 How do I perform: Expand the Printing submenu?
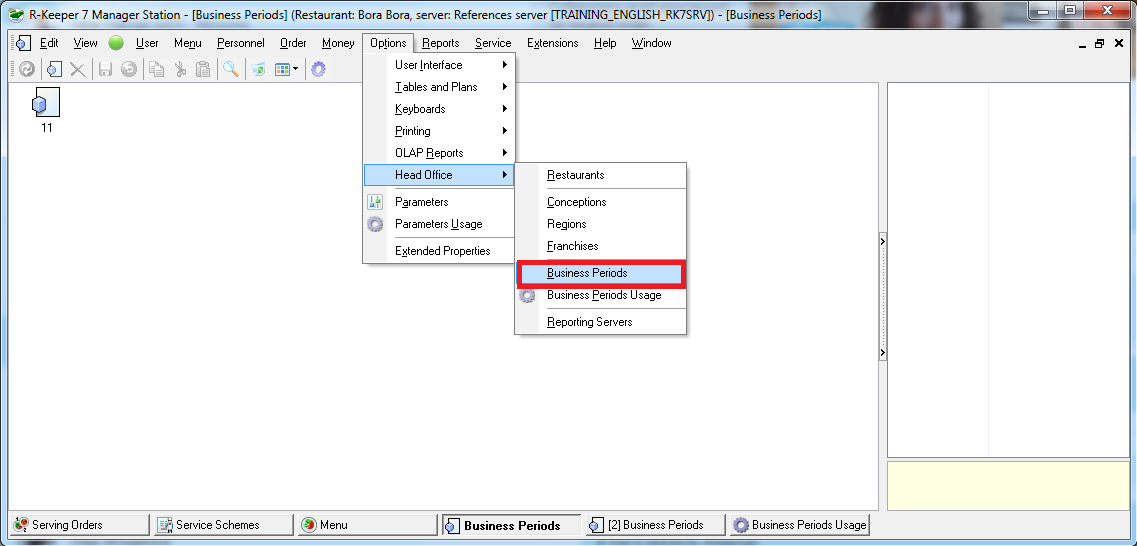(439, 131)
